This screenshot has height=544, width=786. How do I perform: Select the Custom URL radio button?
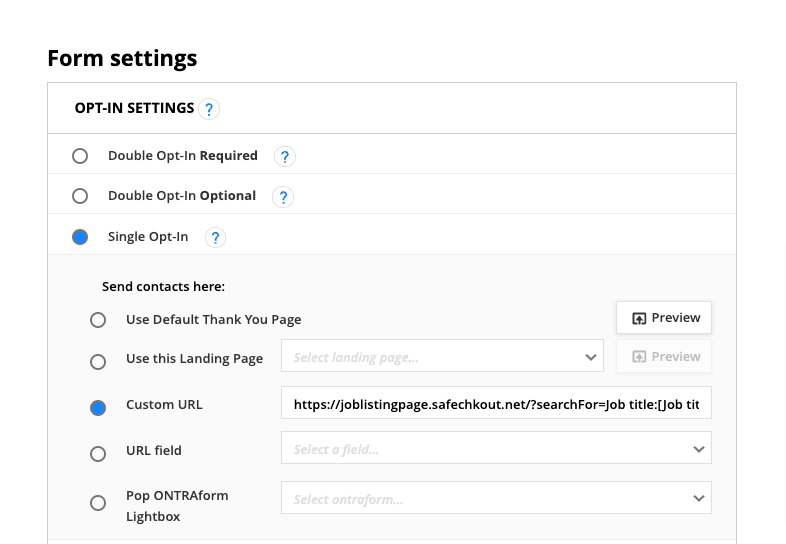98,408
